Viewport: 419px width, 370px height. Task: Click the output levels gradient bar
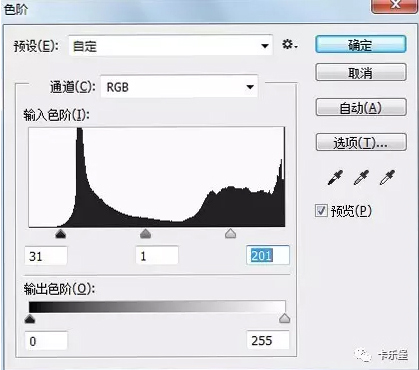click(157, 307)
